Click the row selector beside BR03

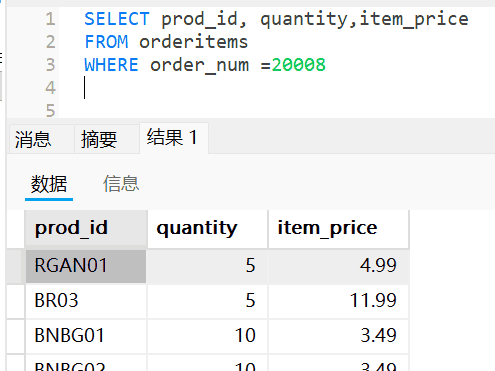16,301
